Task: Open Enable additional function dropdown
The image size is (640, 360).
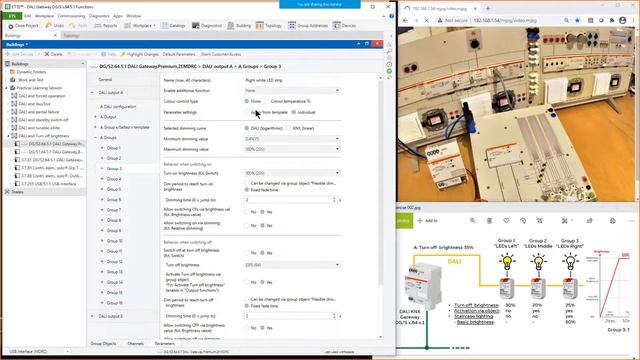Action: click(x=292, y=91)
